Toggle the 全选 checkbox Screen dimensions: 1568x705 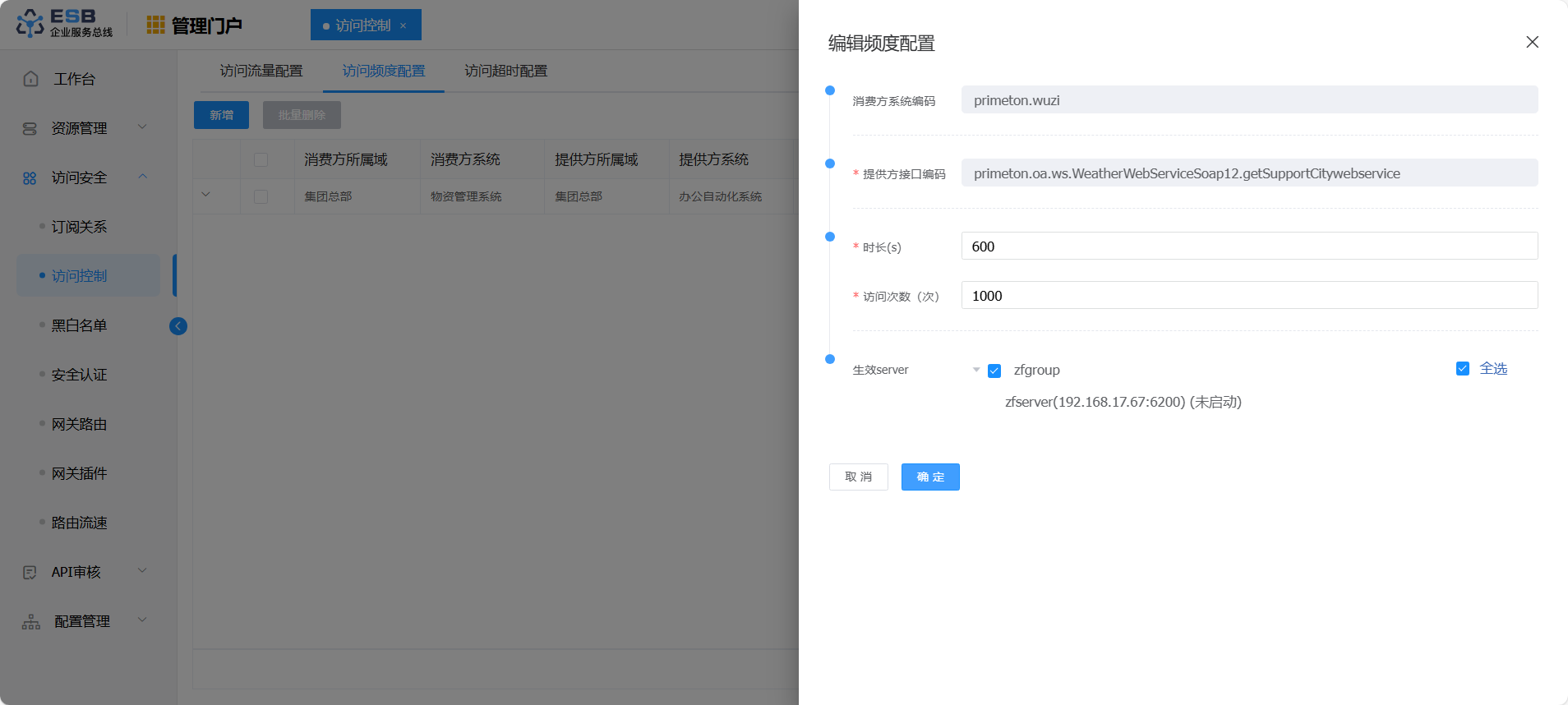(x=1463, y=369)
